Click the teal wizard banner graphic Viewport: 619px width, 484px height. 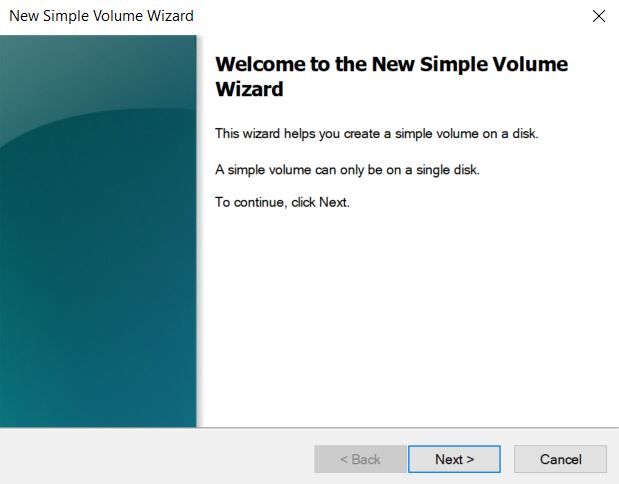98,231
